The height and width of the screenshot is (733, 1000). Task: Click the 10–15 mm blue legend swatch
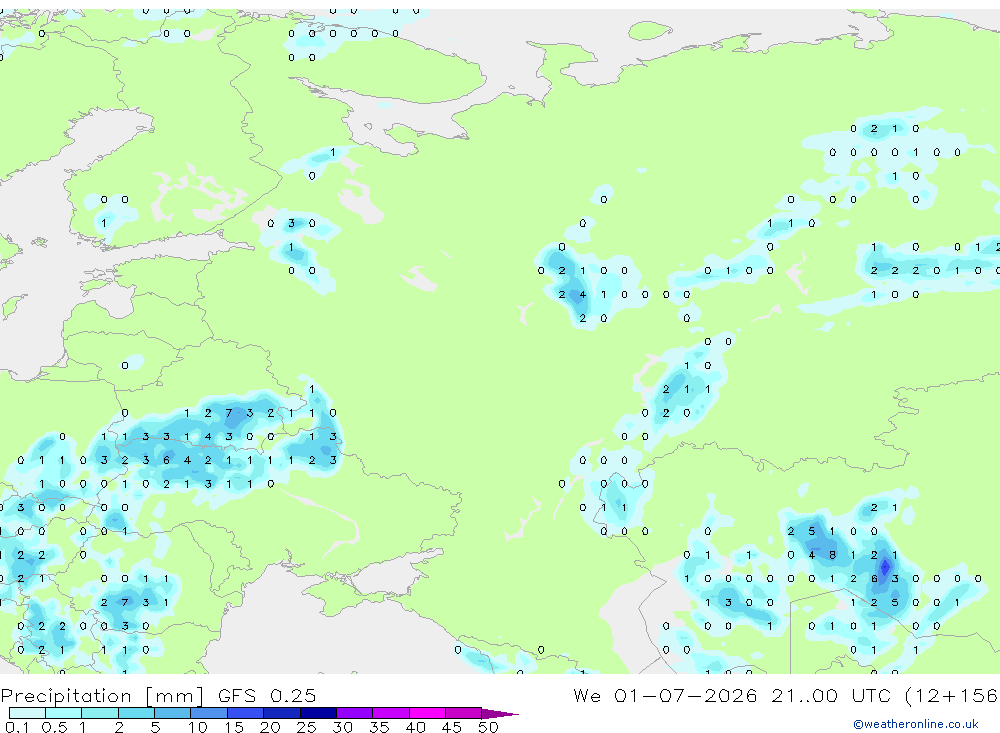(x=209, y=713)
